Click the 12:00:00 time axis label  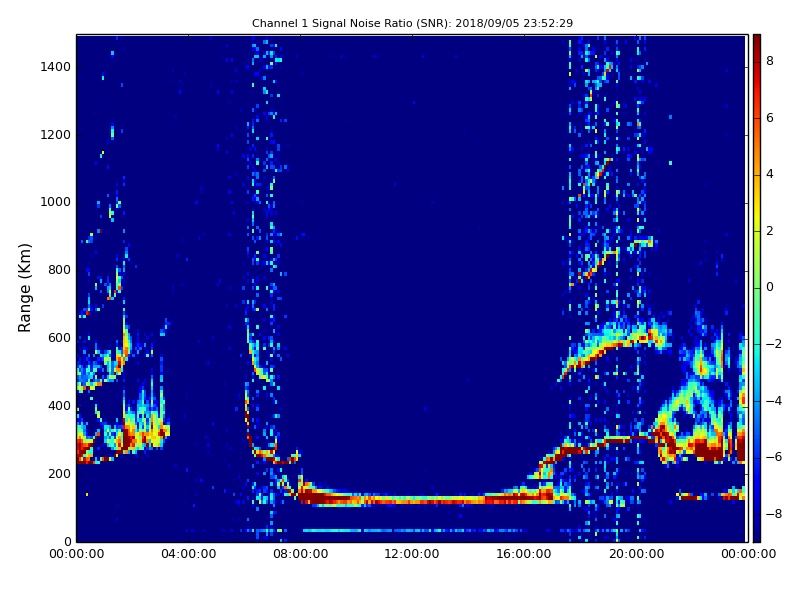[x=412, y=554]
